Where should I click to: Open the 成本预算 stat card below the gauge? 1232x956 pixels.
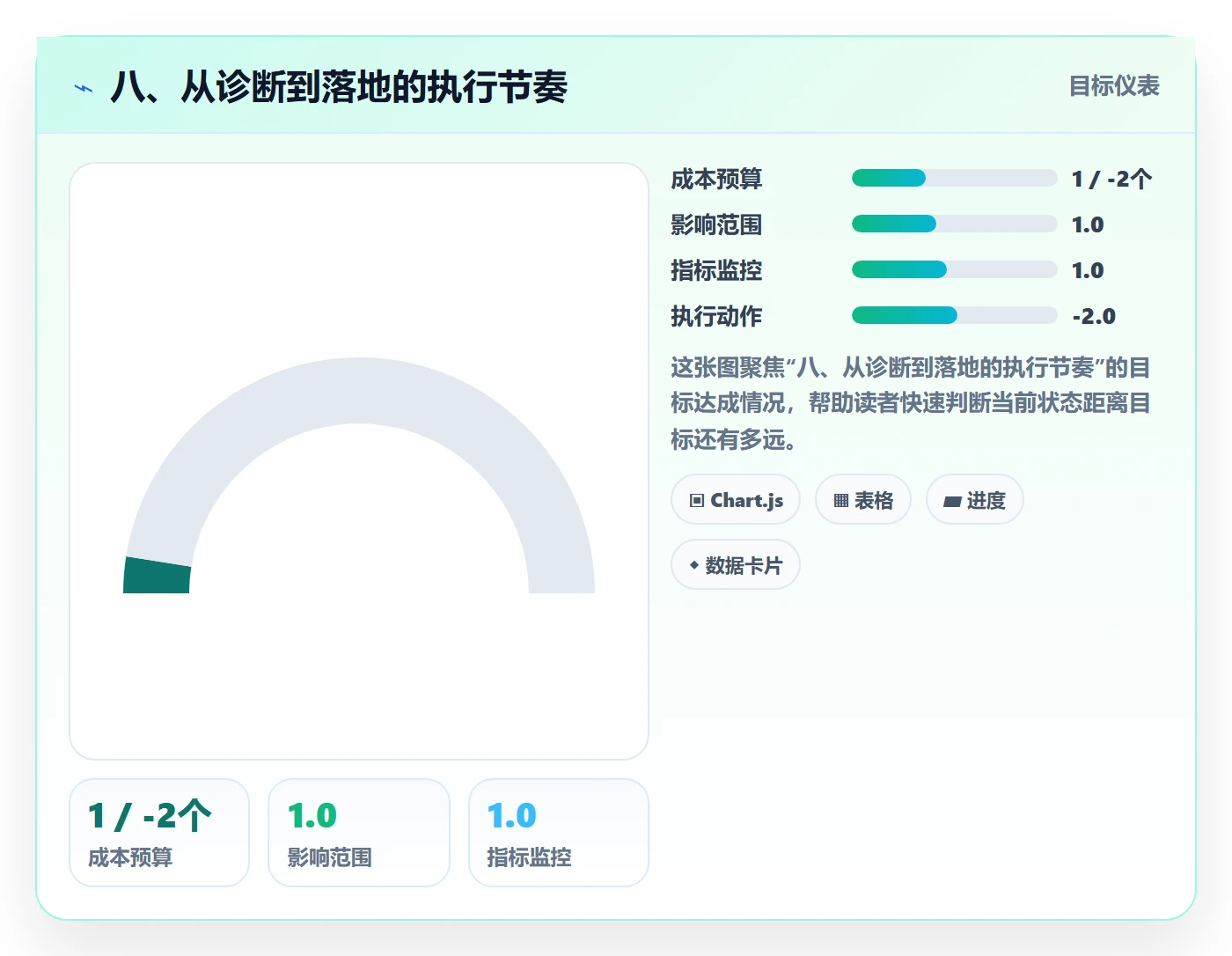159,833
